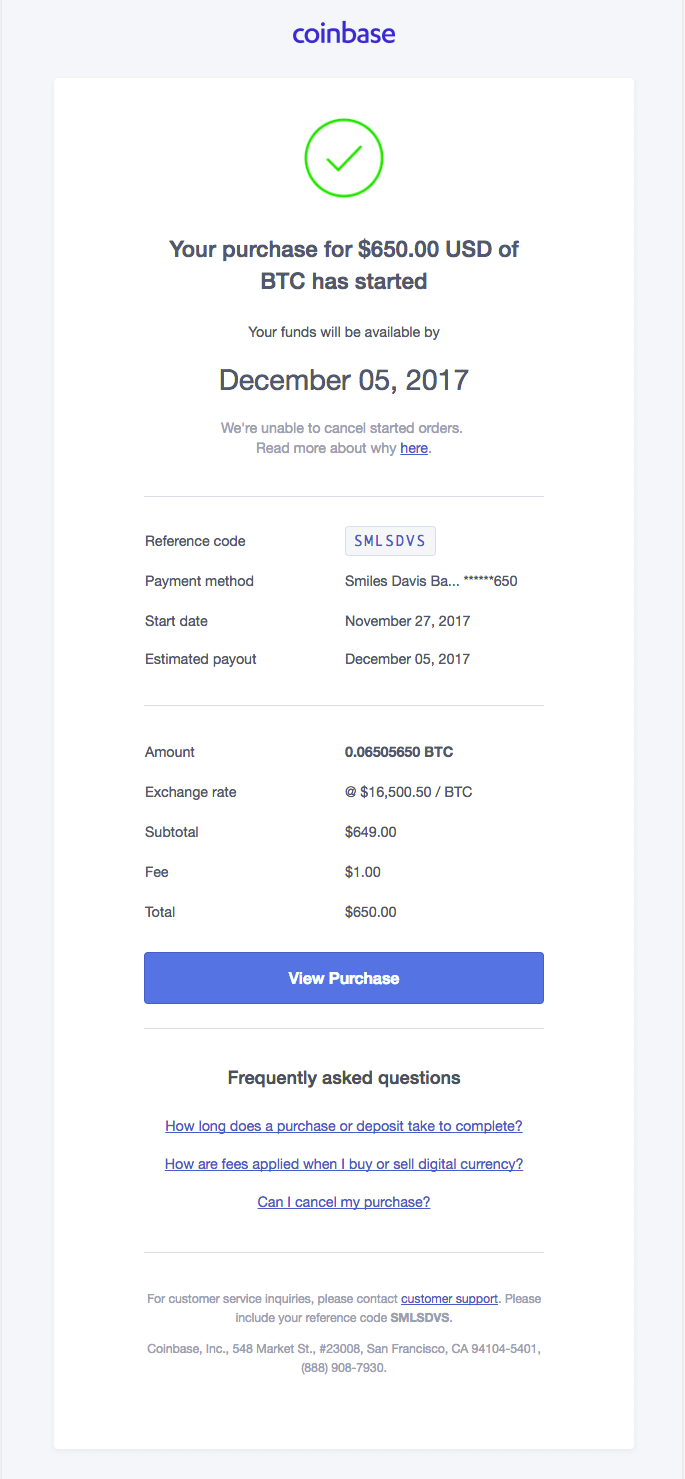This screenshot has height=1479, width=685.
Task: Click the Coinbase phone number in footer
Action: pos(343,1368)
